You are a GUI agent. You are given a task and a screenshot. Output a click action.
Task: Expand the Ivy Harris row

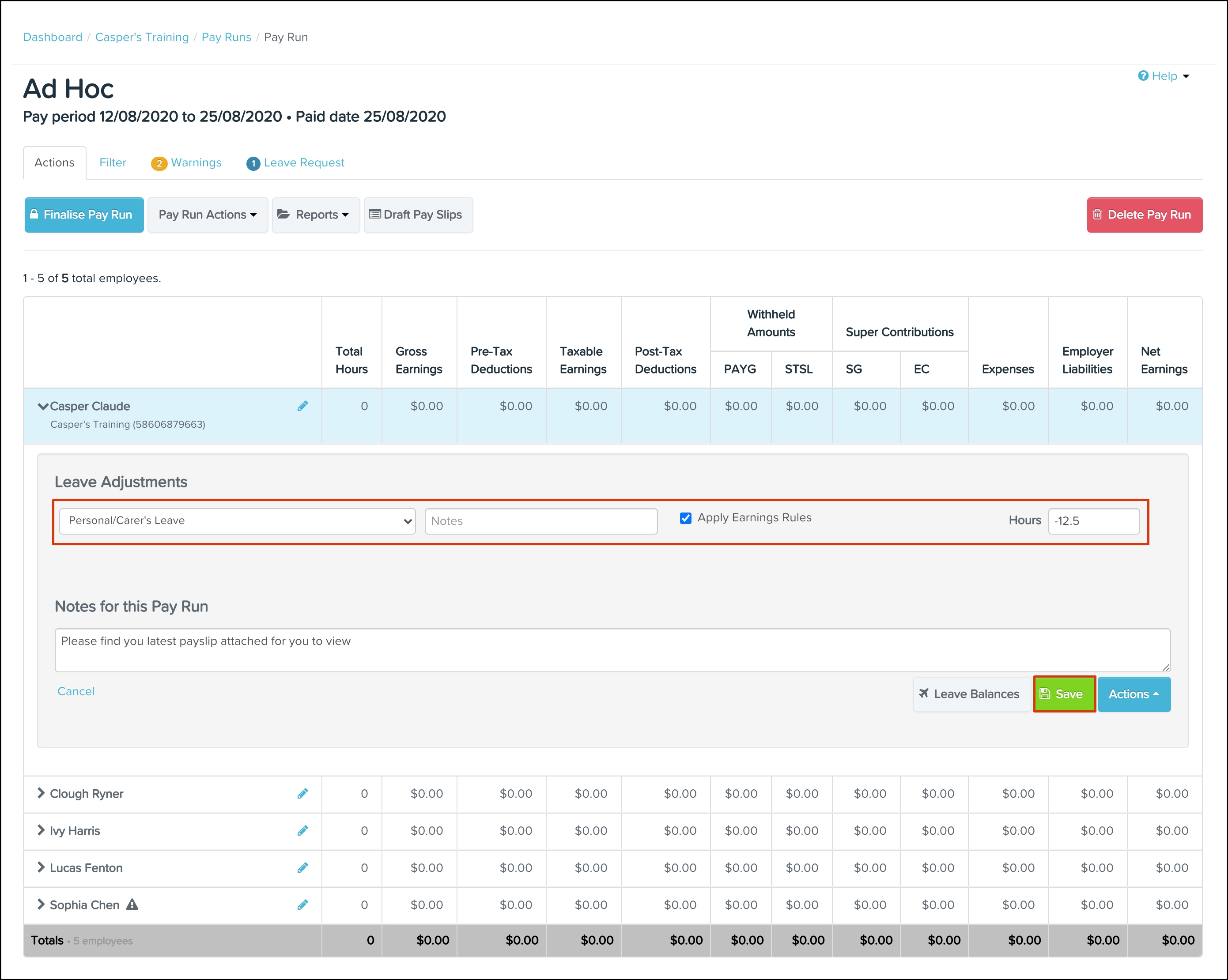(x=41, y=830)
